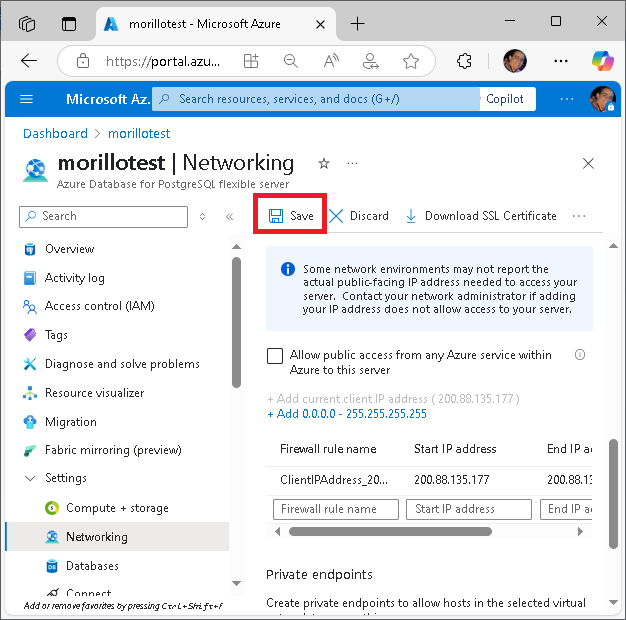Image resolution: width=626 pixels, height=620 pixels.
Task: Open the tab actions menu icon
Action: 69,24
